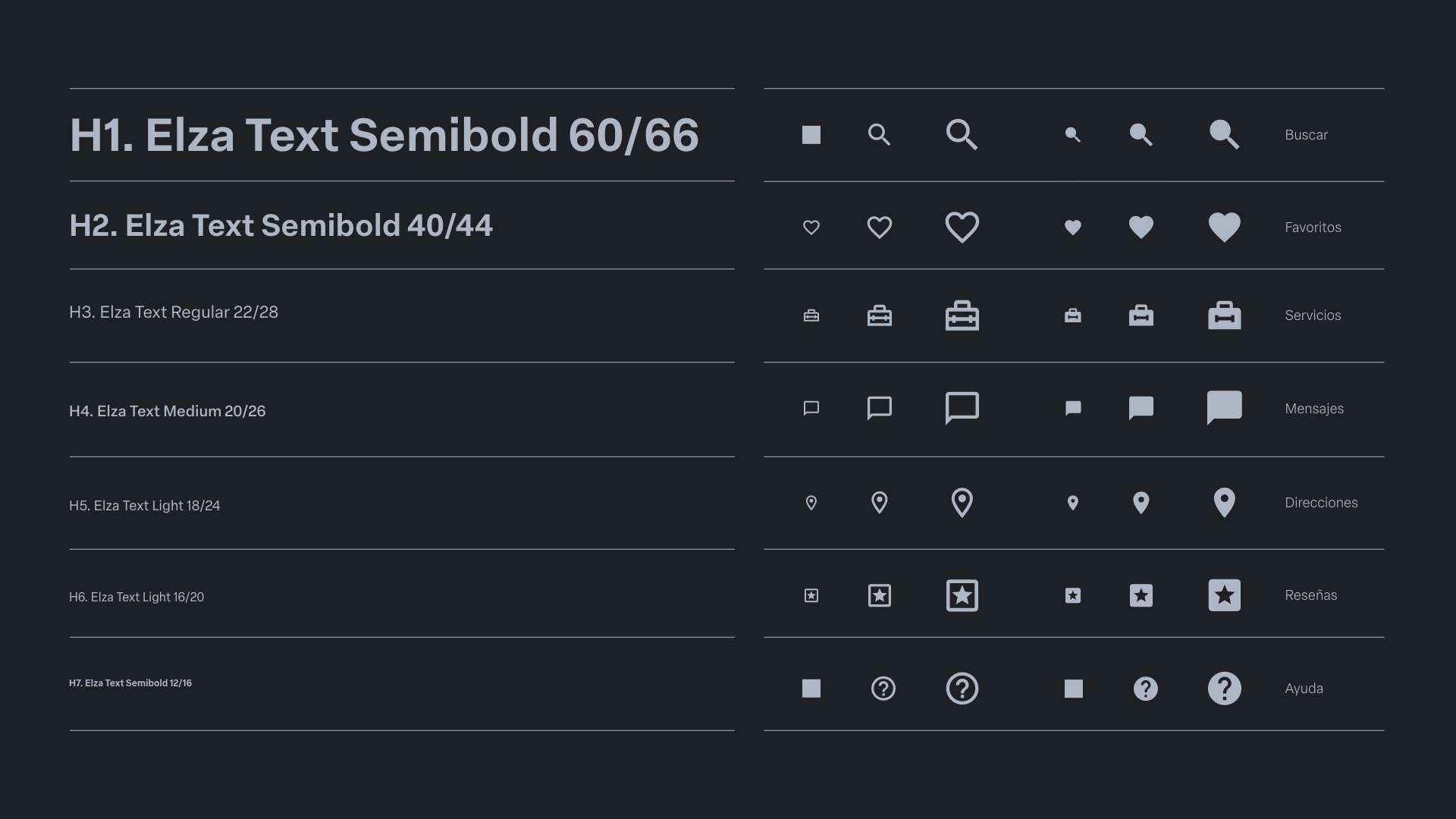Image resolution: width=1456 pixels, height=819 pixels.
Task: Select the smallest outlined heart icon
Action: coord(811,227)
